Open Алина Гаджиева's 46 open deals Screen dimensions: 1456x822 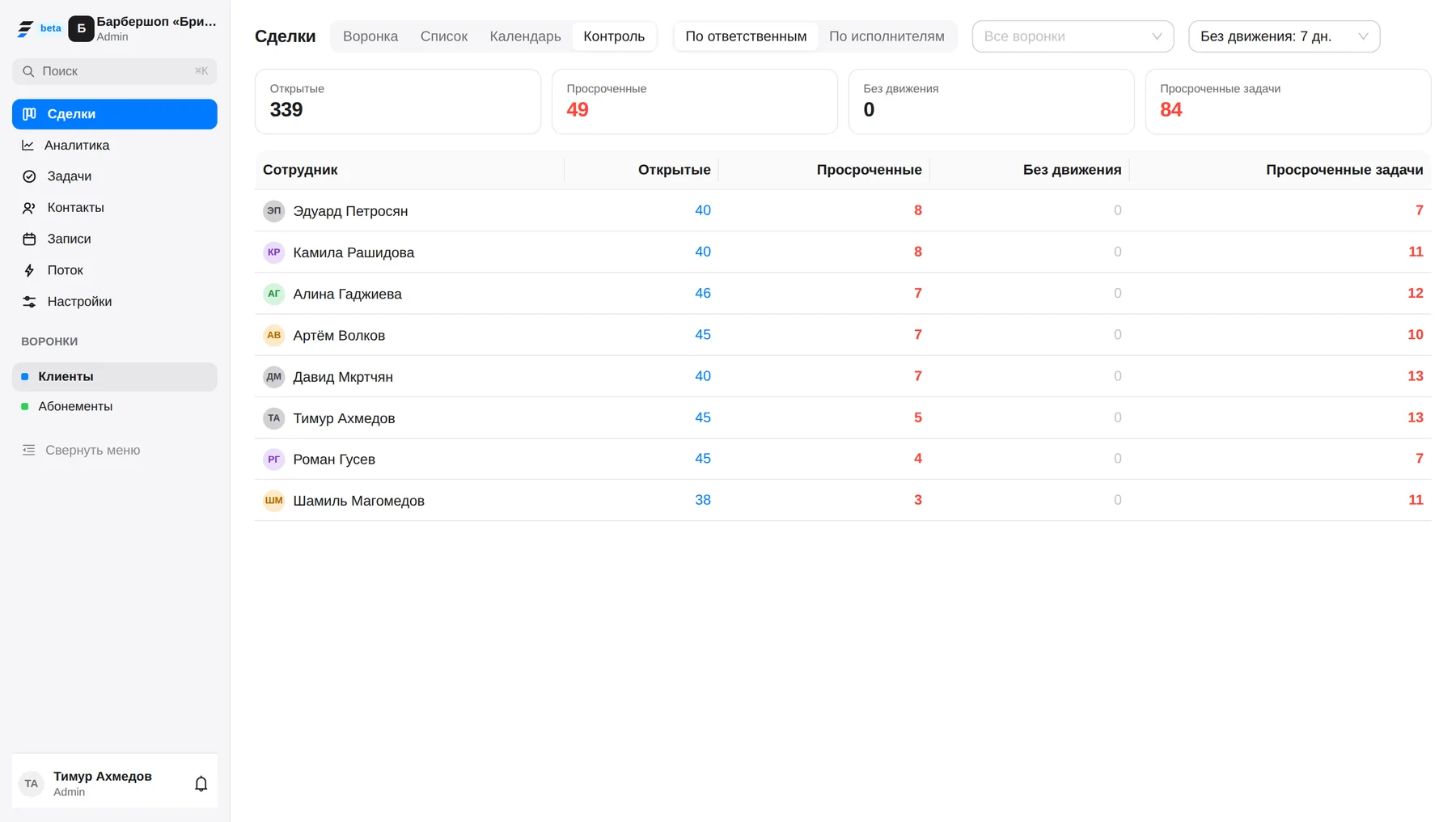pos(703,294)
